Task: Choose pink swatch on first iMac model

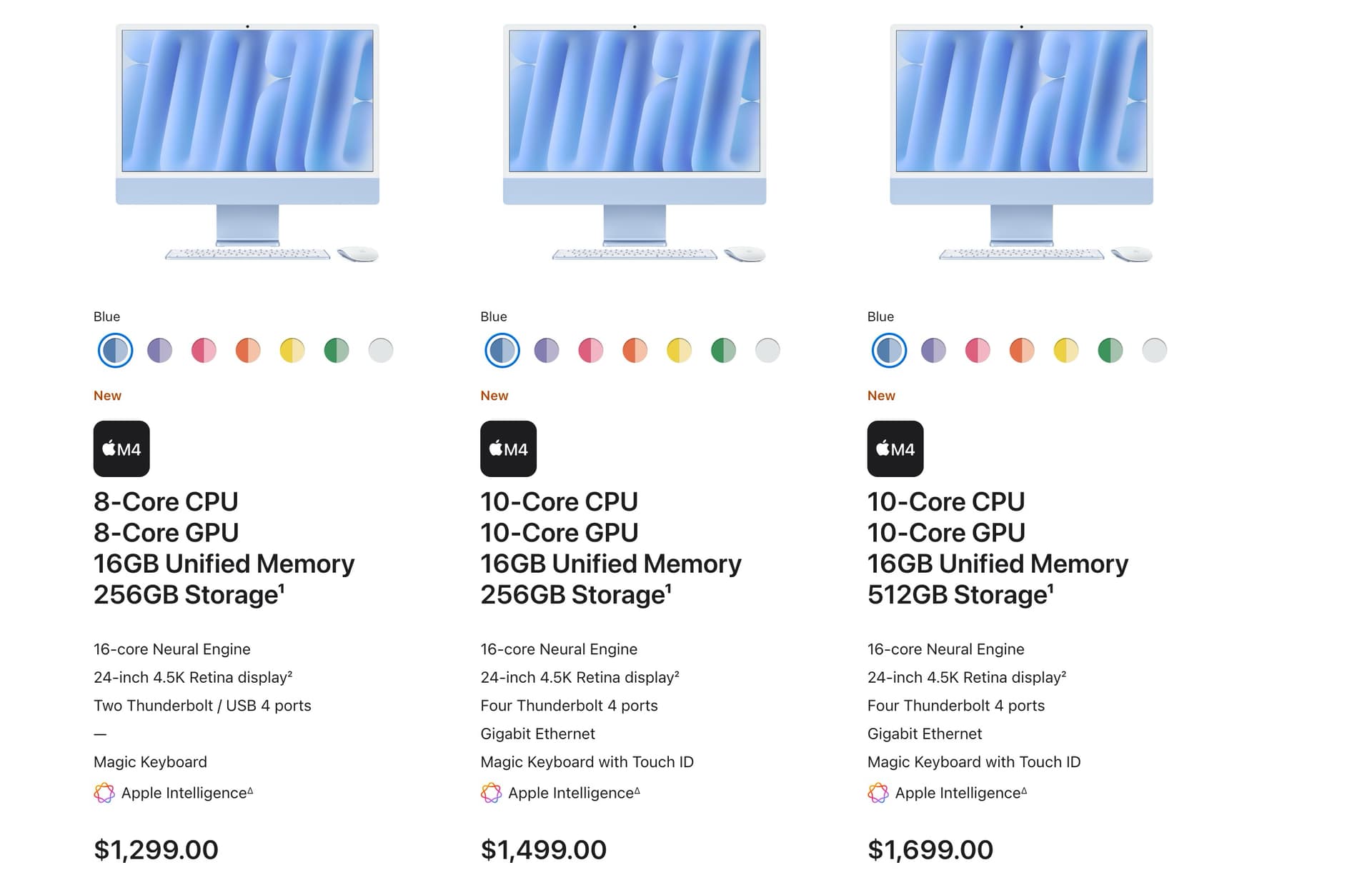Action: (204, 351)
